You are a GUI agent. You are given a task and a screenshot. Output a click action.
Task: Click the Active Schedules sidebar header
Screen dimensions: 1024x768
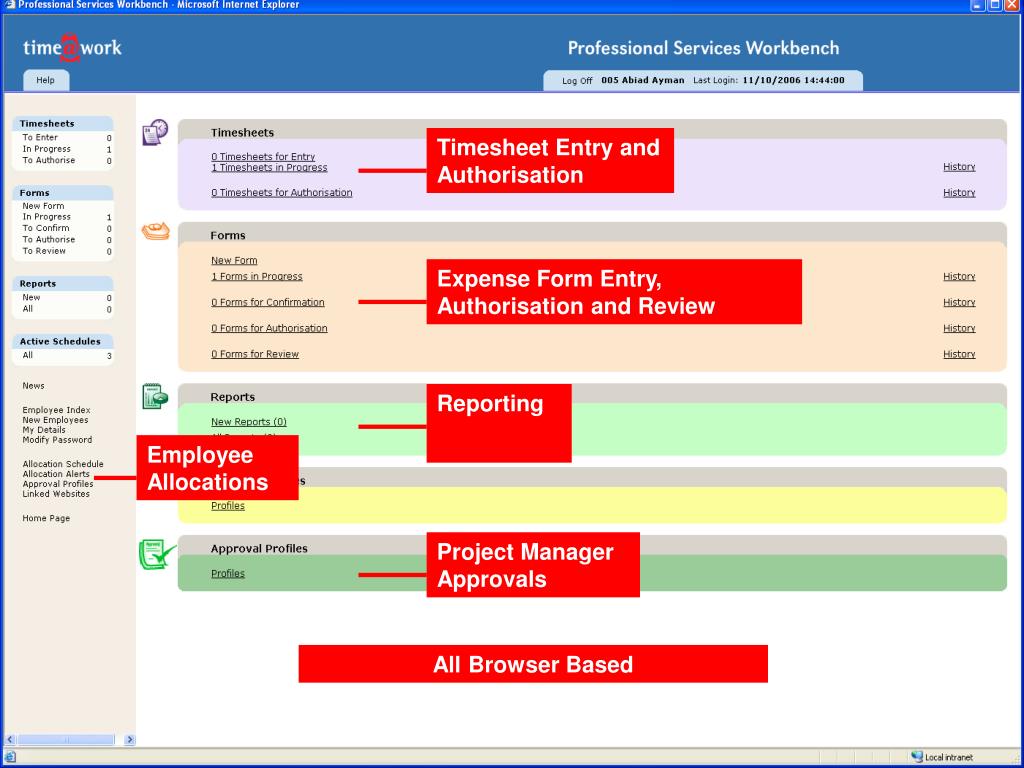tap(63, 342)
